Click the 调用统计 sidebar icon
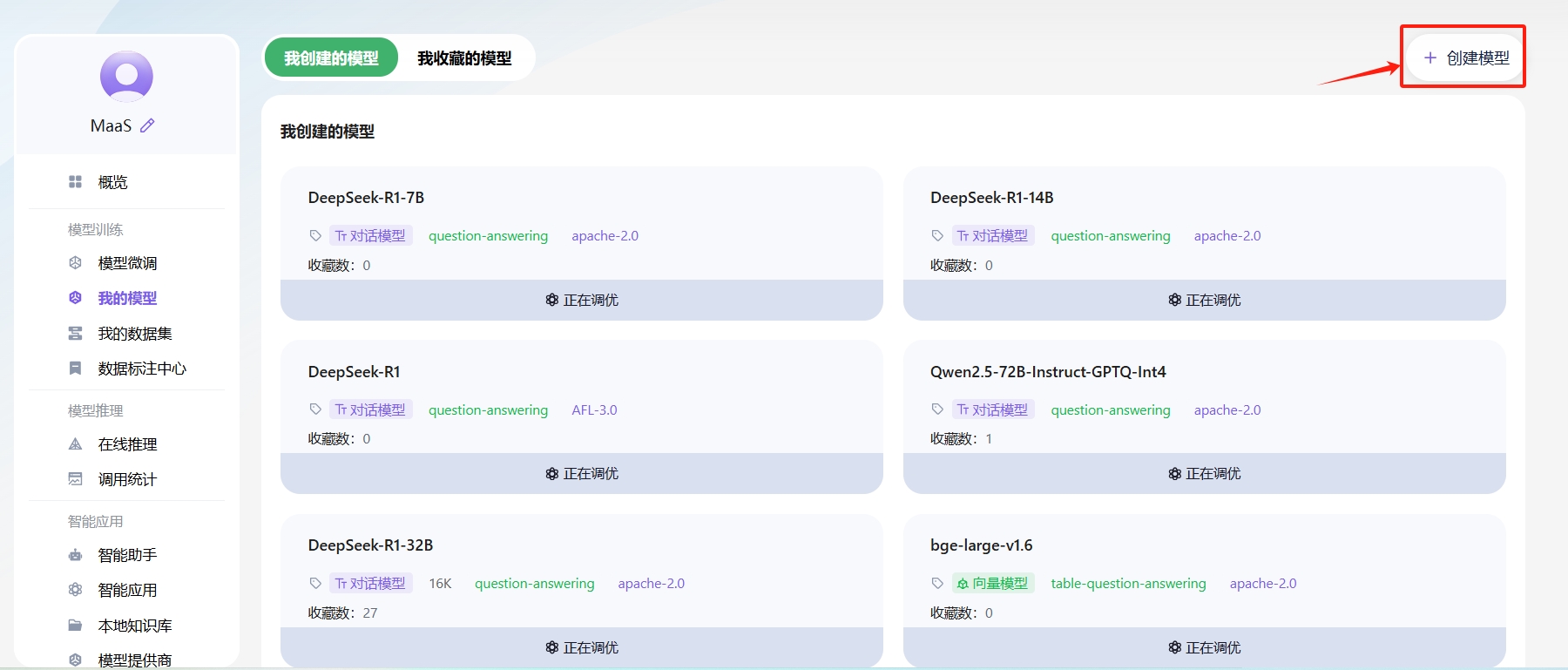 coord(75,478)
